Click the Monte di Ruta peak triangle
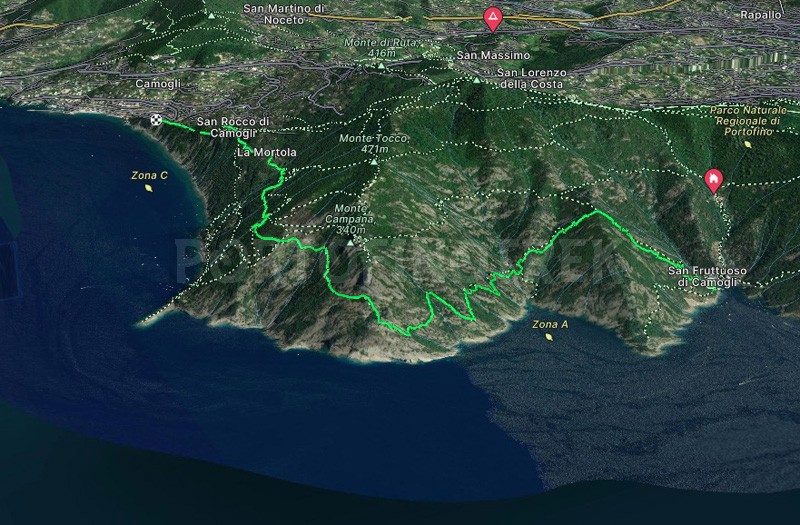Image resolution: width=800 pixels, height=525 pixels. pyautogui.click(x=381, y=66)
